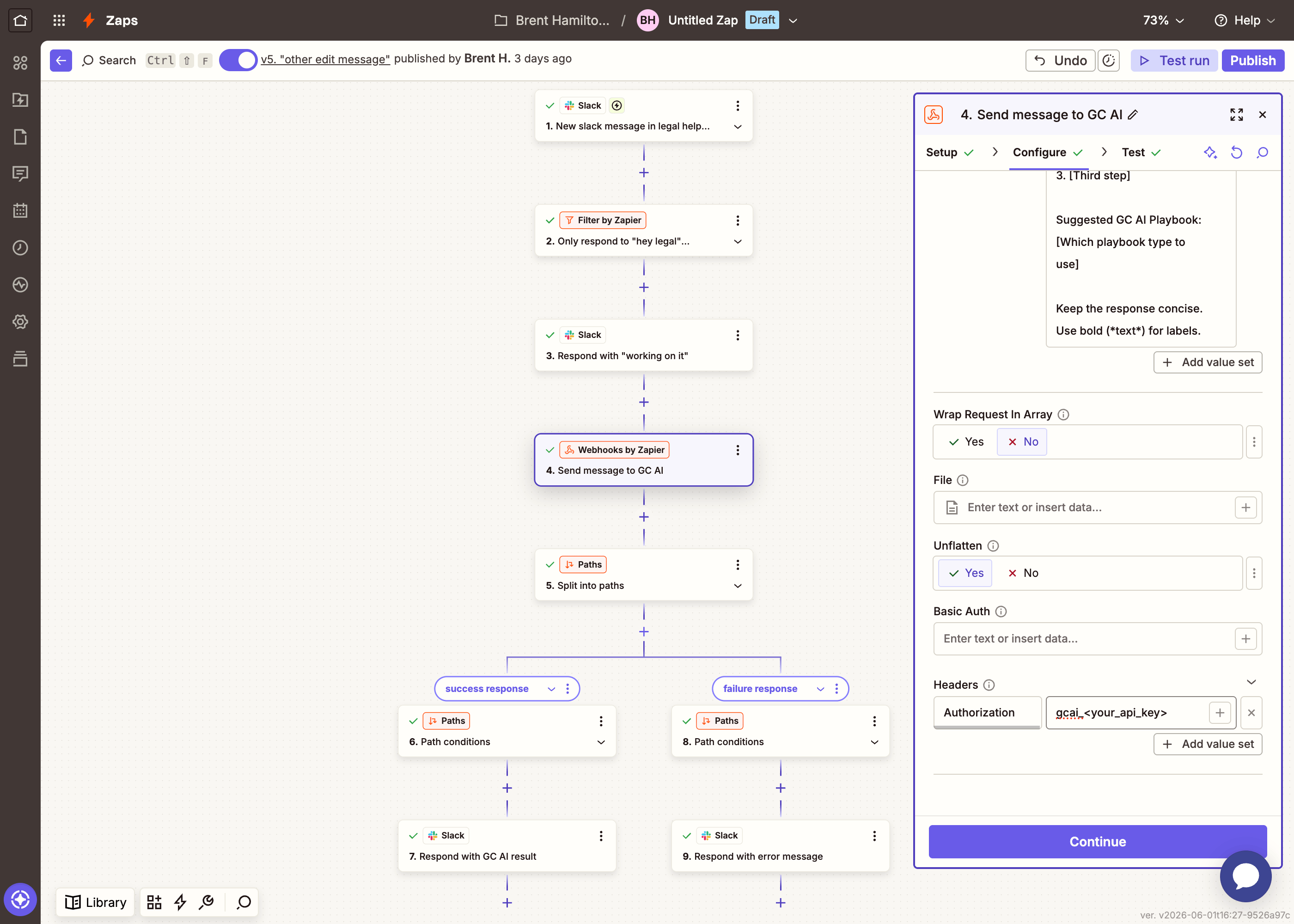The height and width of the screenshot is (924, 1294).
Task: Click the refresh fields icon in panel
Action: point(1237,153)
